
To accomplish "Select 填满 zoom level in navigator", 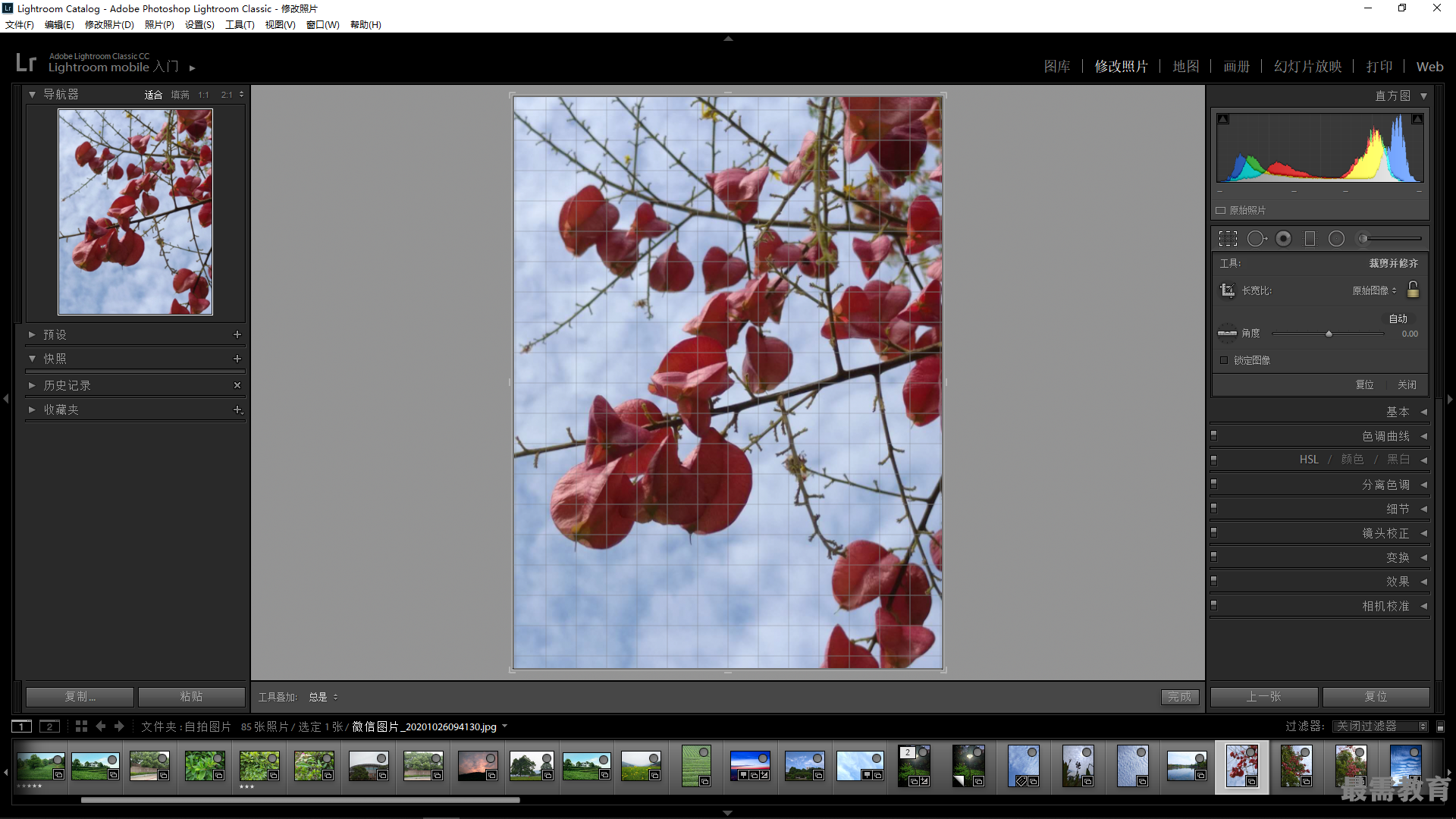I will tap(180, 95).
